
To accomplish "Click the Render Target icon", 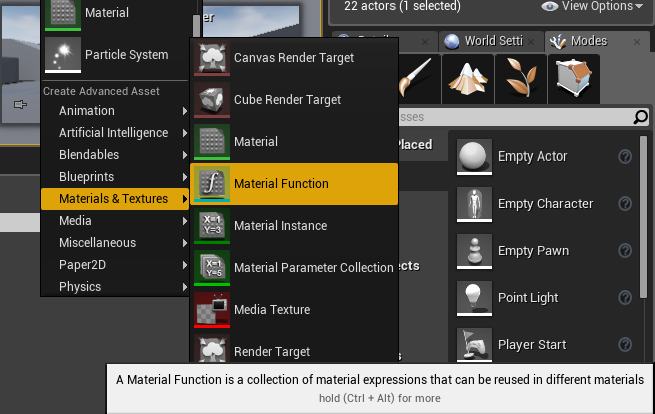I will click(212, 349).
